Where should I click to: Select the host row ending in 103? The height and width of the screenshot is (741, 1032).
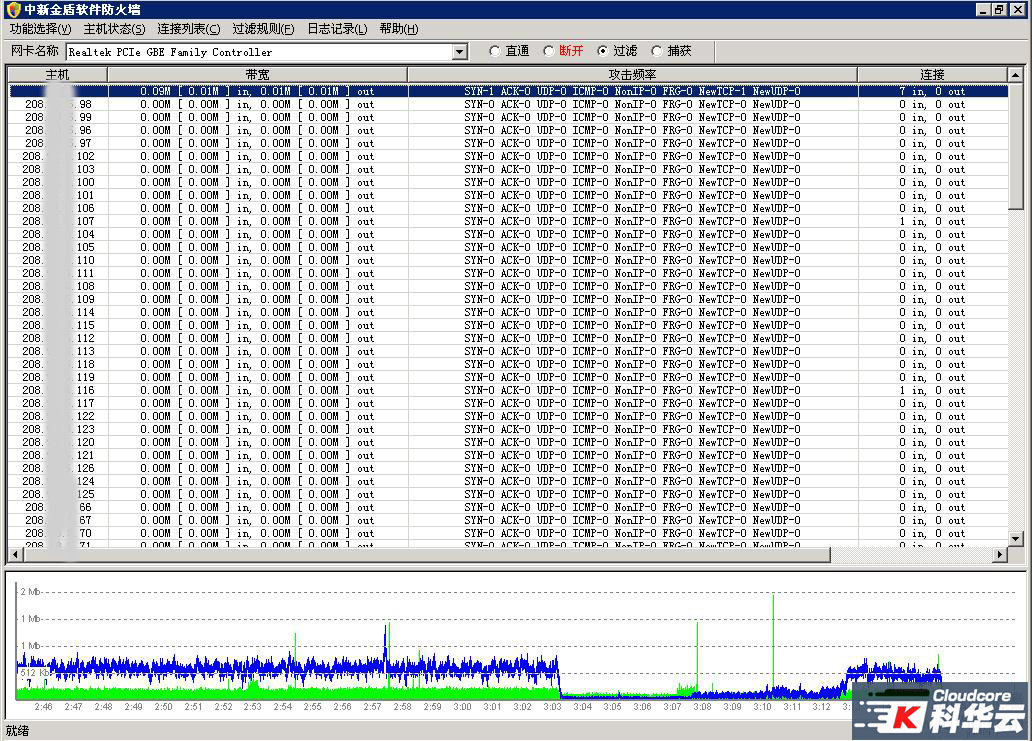508,170
